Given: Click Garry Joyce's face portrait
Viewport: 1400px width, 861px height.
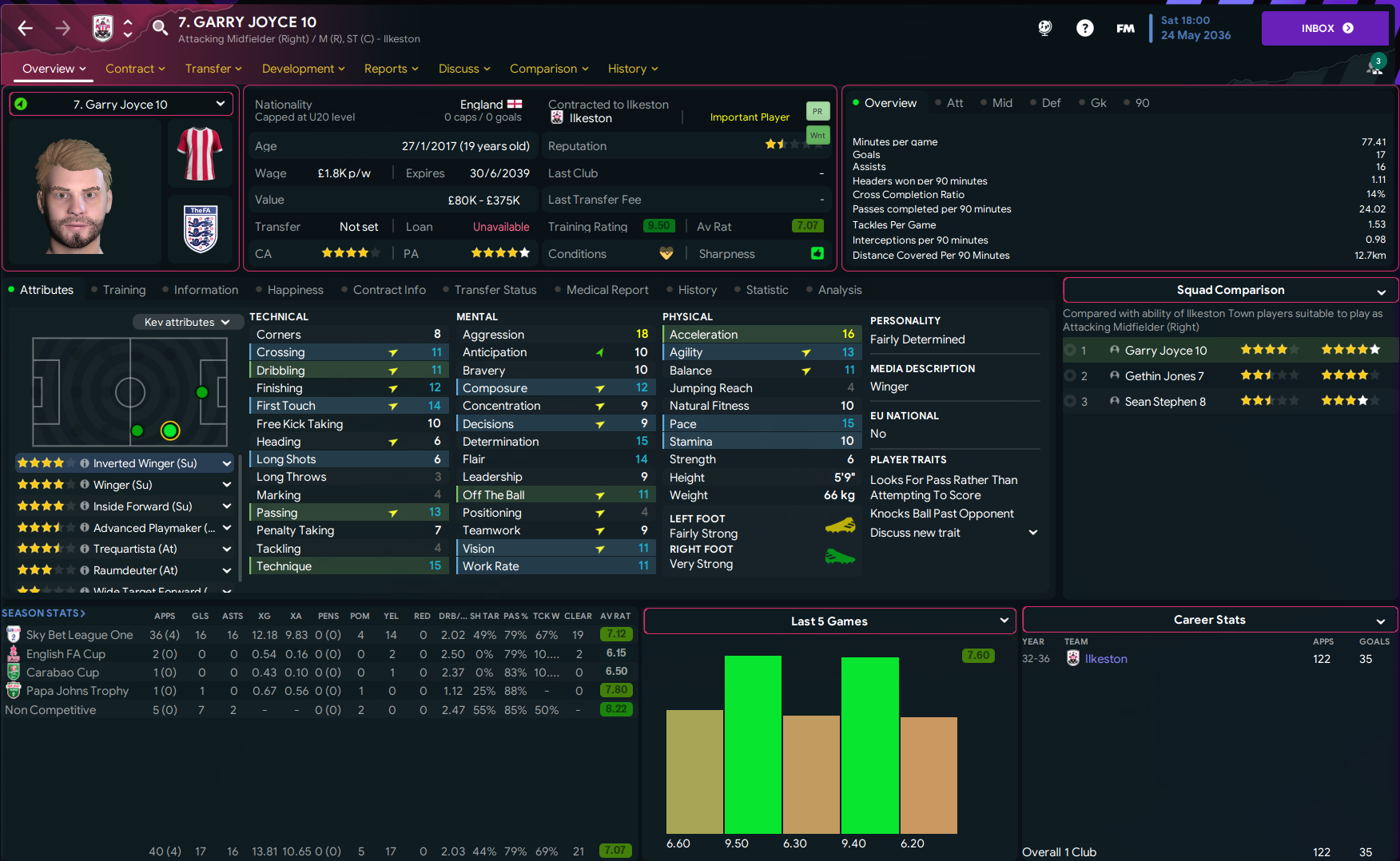Looking at the screenshot, I should pyautogui.click(x=75, y=196).
